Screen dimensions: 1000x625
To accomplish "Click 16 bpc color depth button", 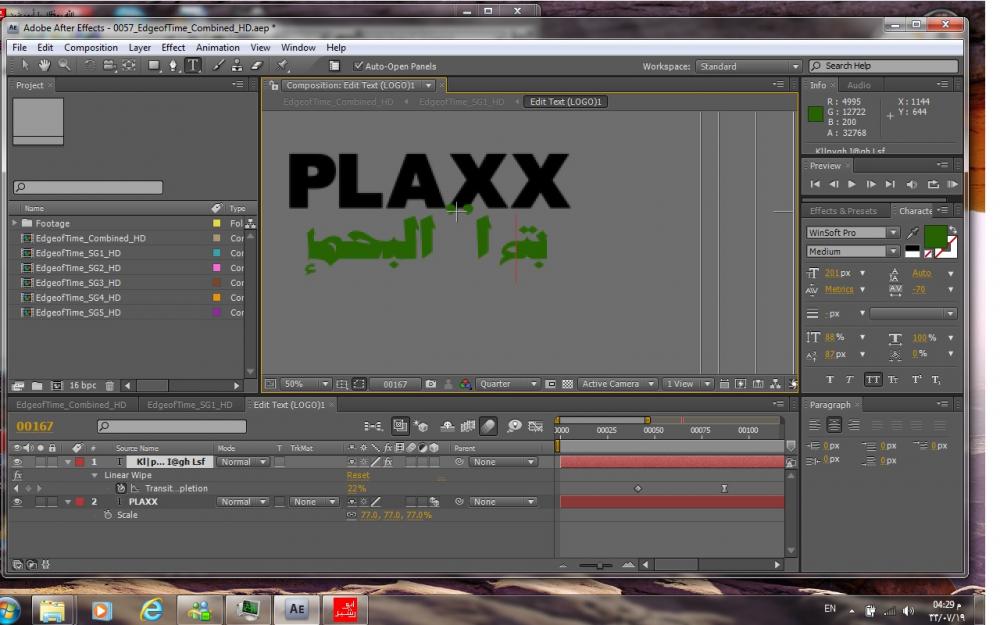I will (83, 385).
